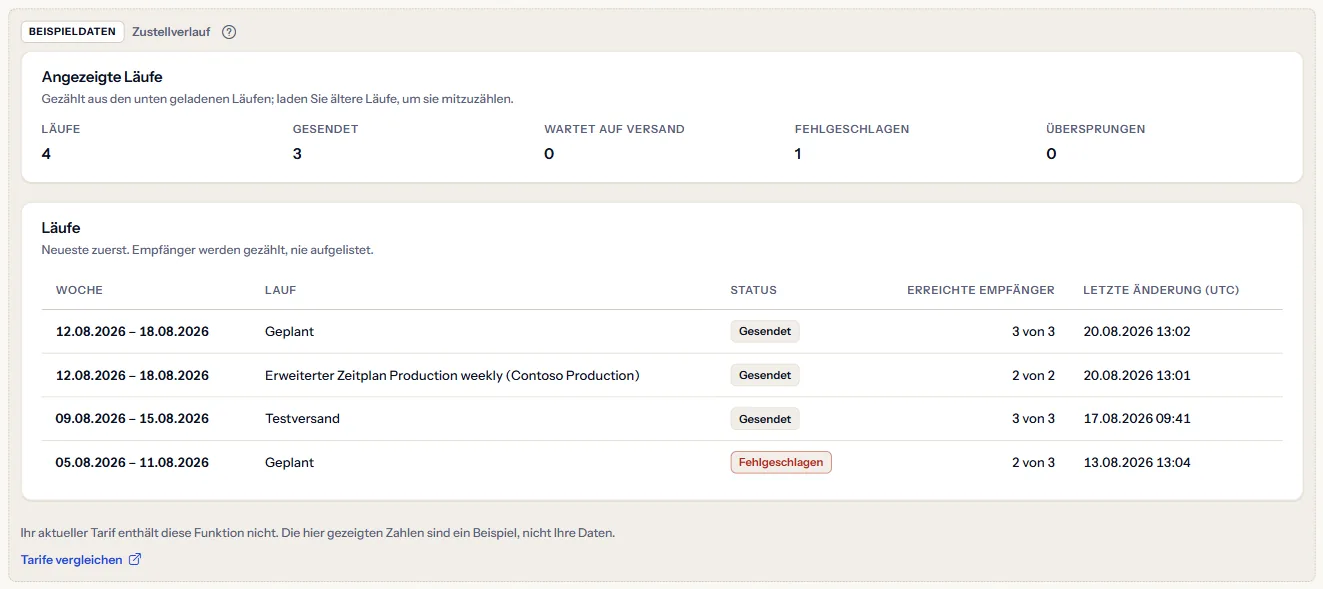This screenshot has width=1323, height=589.
Task: Click the Fehlgeschlagen status badge
Action: [x=781, y=463]
